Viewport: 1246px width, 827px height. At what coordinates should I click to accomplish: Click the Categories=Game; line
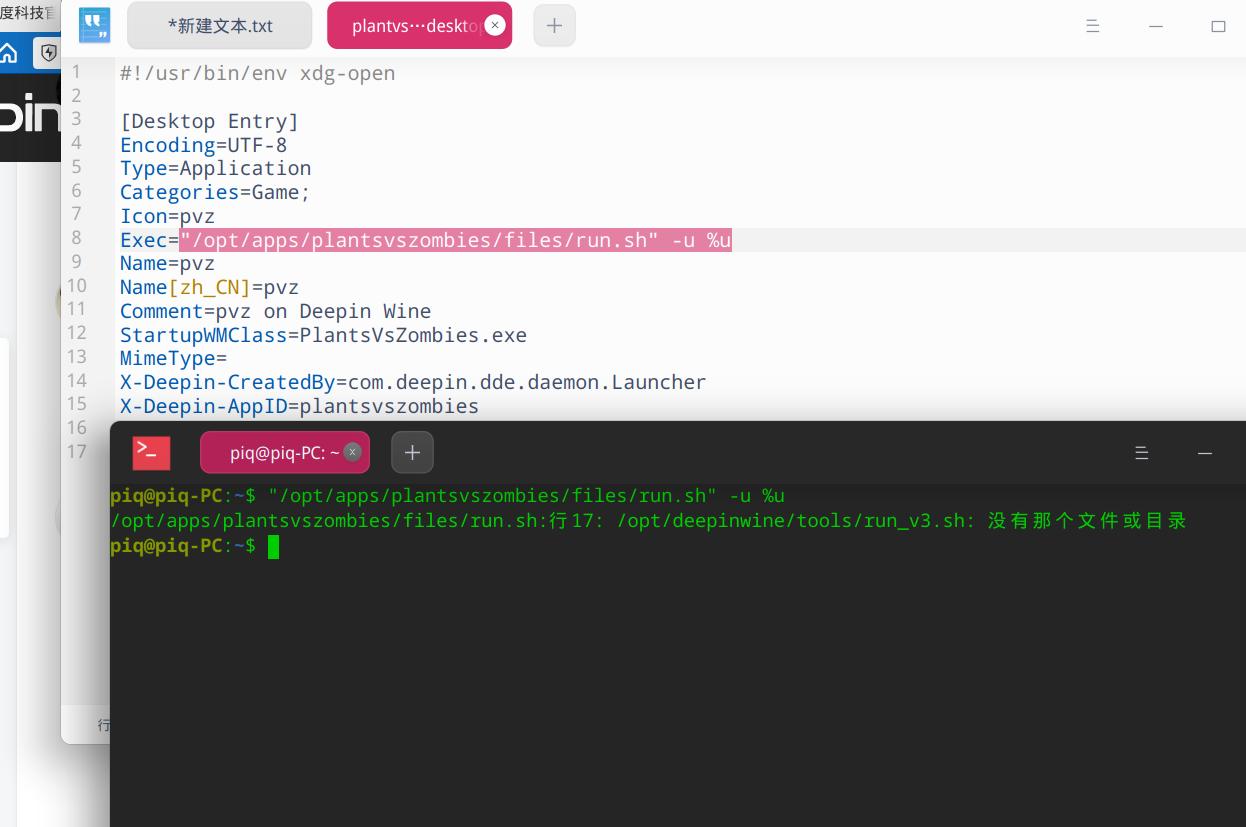[x=215, y=192]
